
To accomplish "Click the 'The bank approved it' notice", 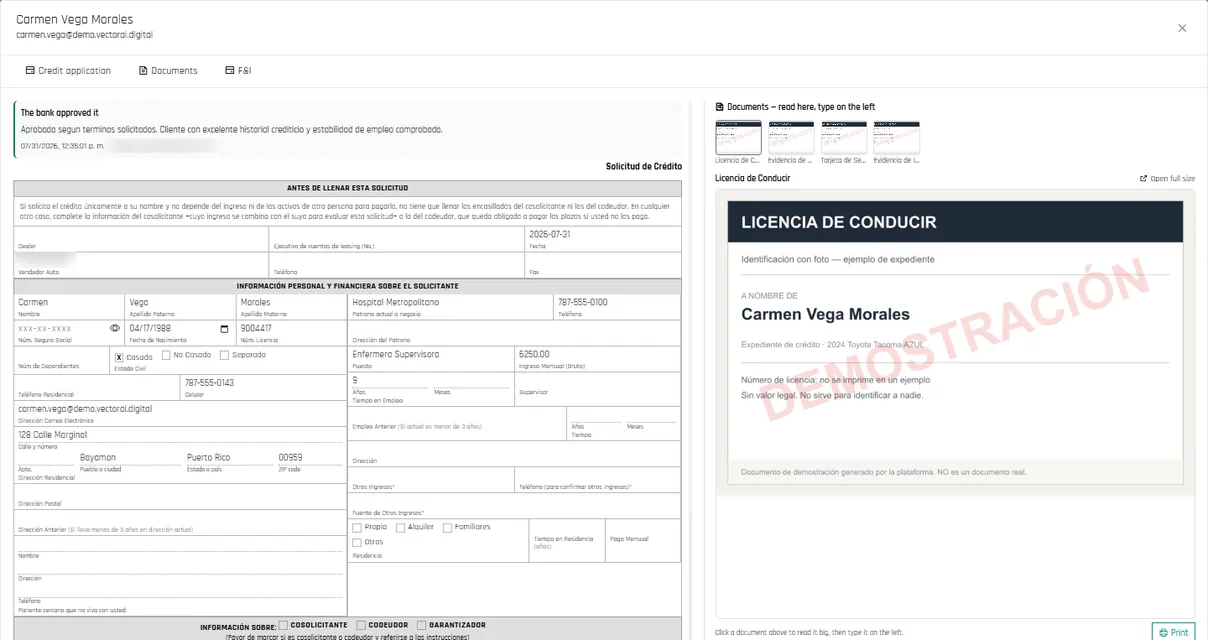I will pos(348,128).
